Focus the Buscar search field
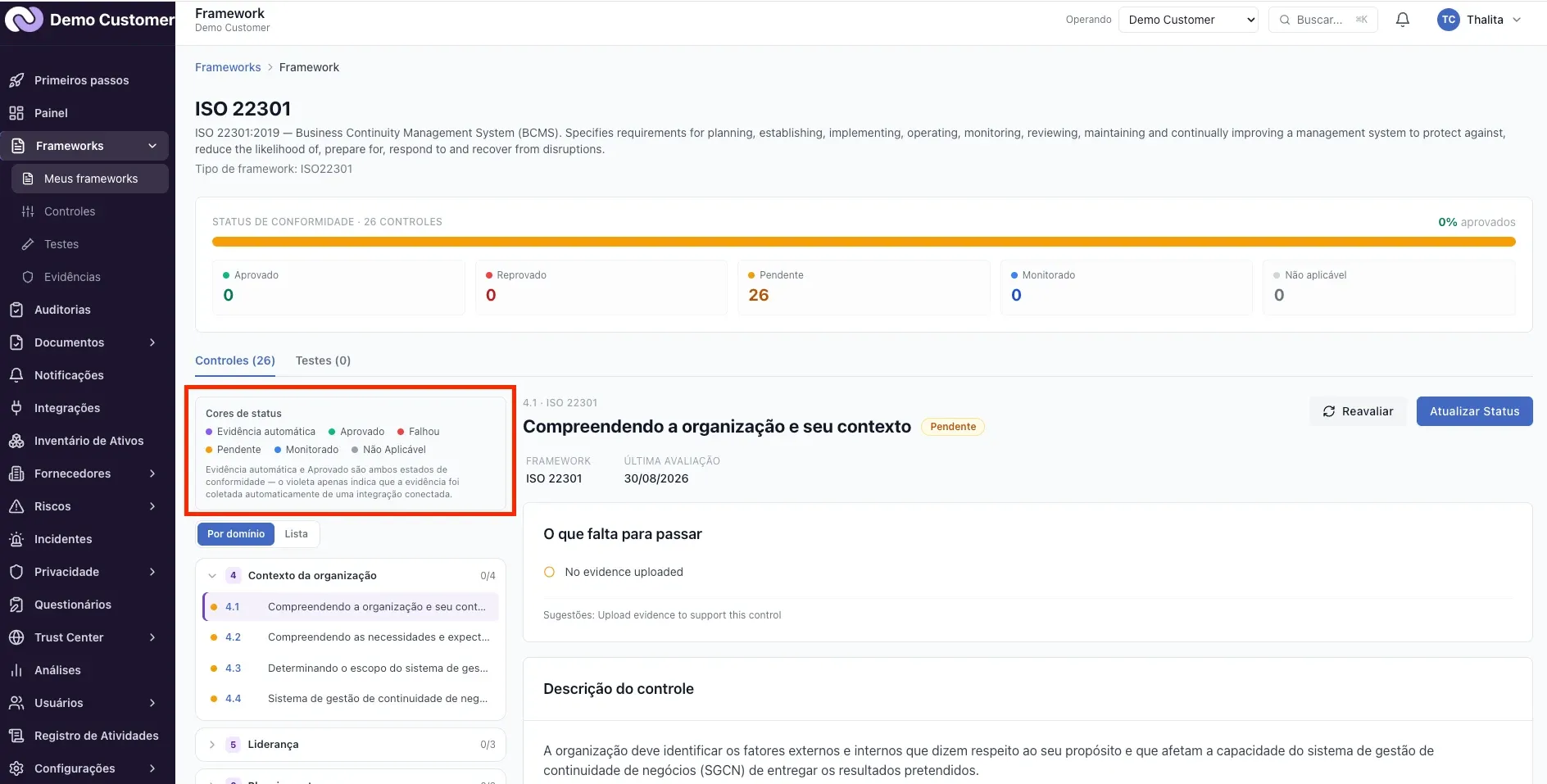This screenshot has width=1547, height=784. pos(1322,20)
